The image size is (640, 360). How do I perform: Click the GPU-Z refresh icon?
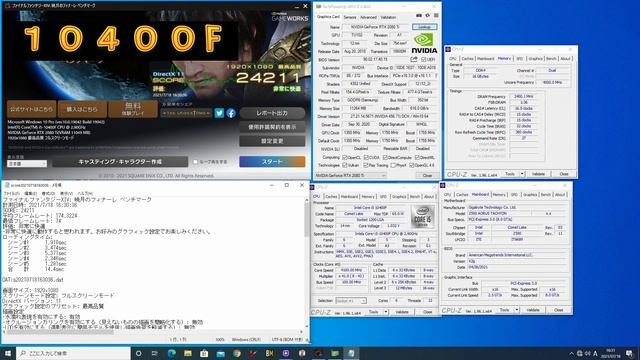(427, 16)
